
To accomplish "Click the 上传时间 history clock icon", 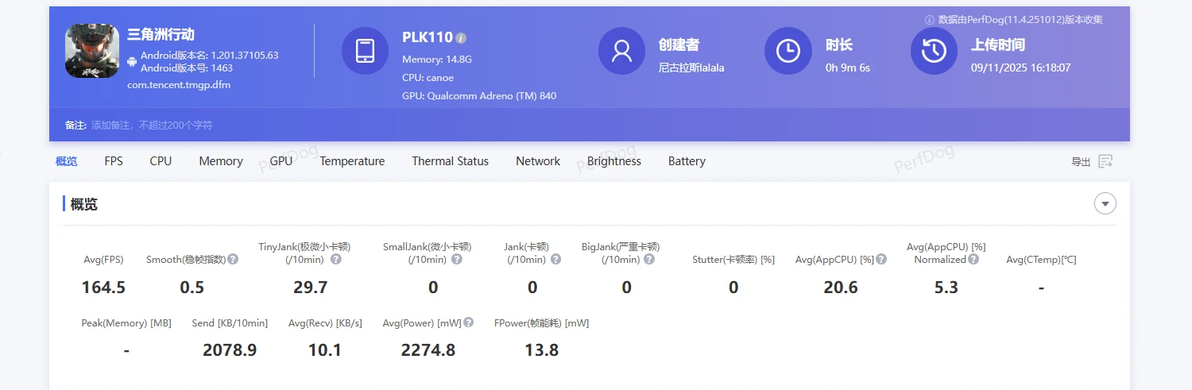I will pyautogui.click(x=934, y=51).
